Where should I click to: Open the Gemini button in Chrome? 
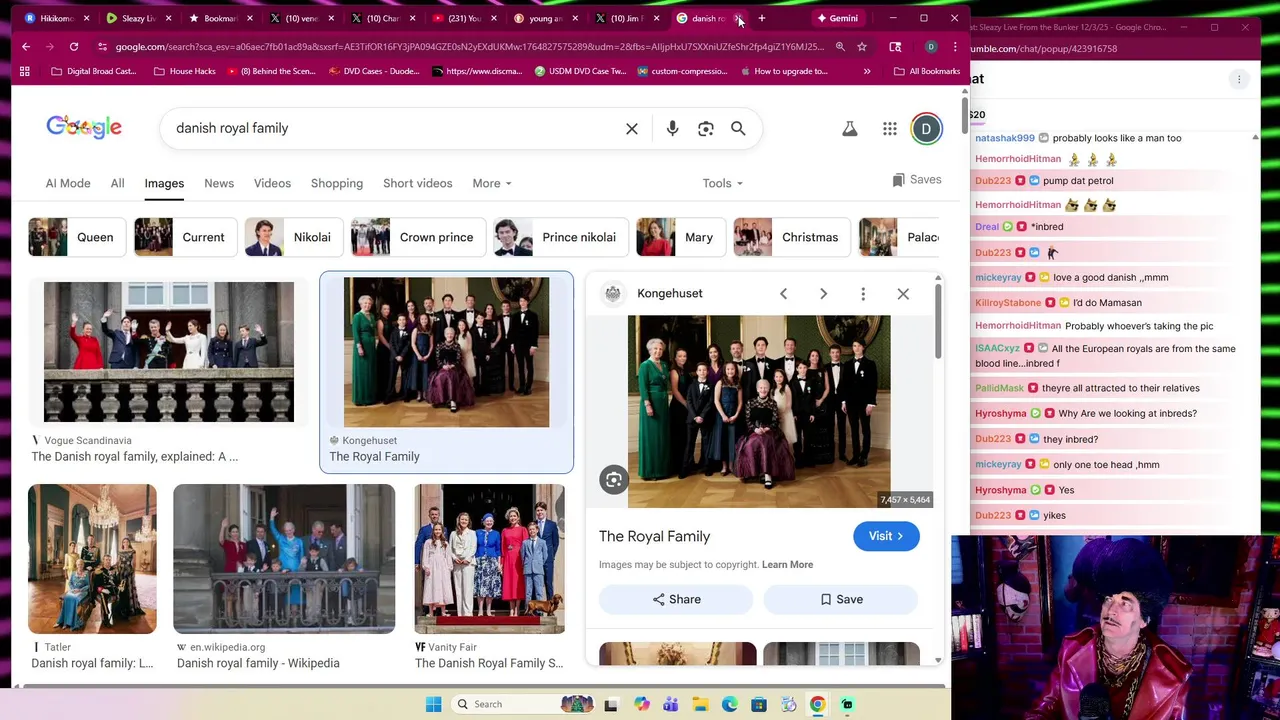pyautogui.click(x=838, y=18)
